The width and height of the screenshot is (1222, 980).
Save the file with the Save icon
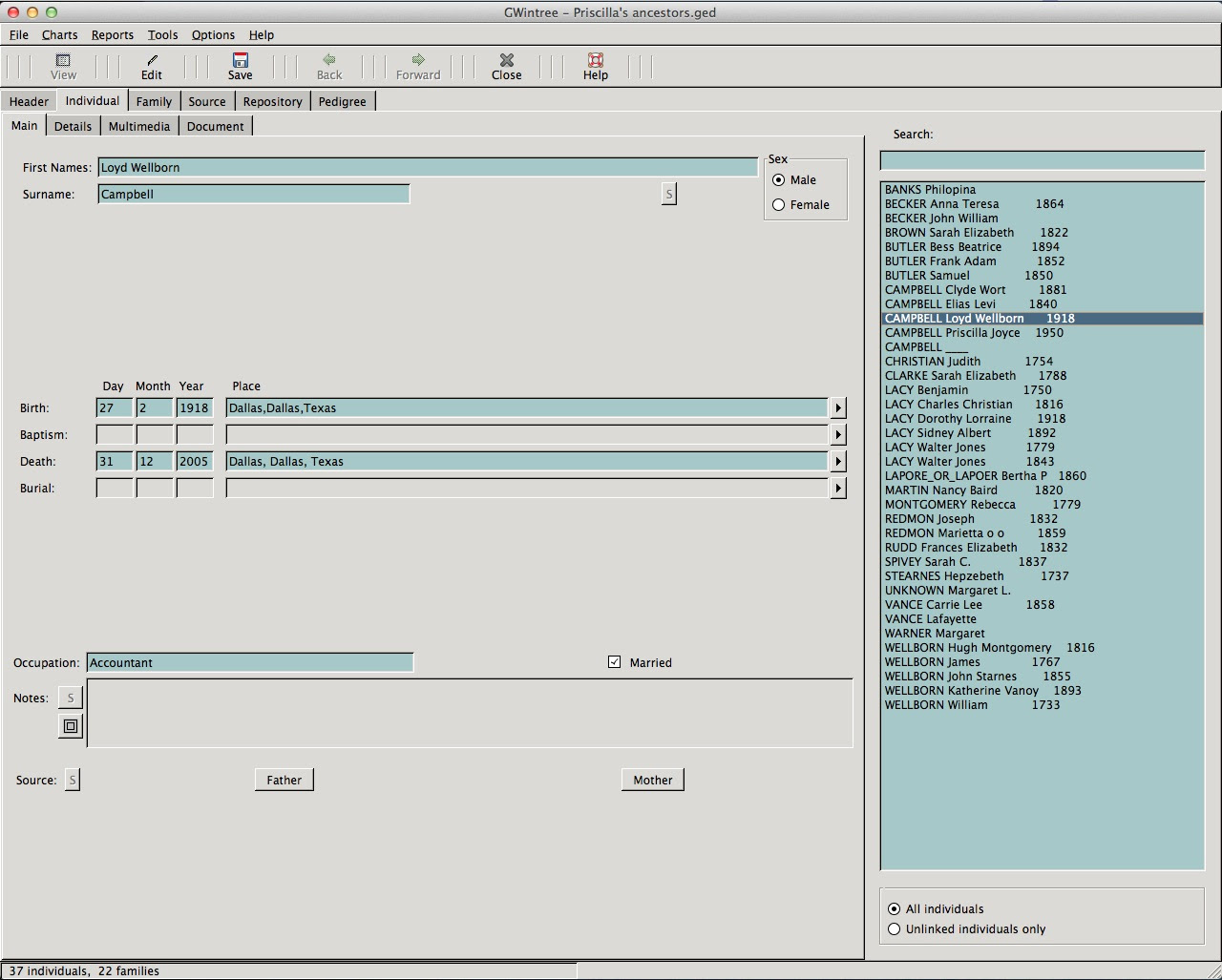coord(240,60)
